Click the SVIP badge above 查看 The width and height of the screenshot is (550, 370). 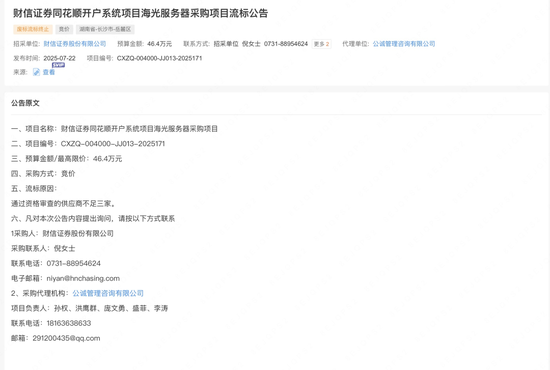(x=58, y=65)
